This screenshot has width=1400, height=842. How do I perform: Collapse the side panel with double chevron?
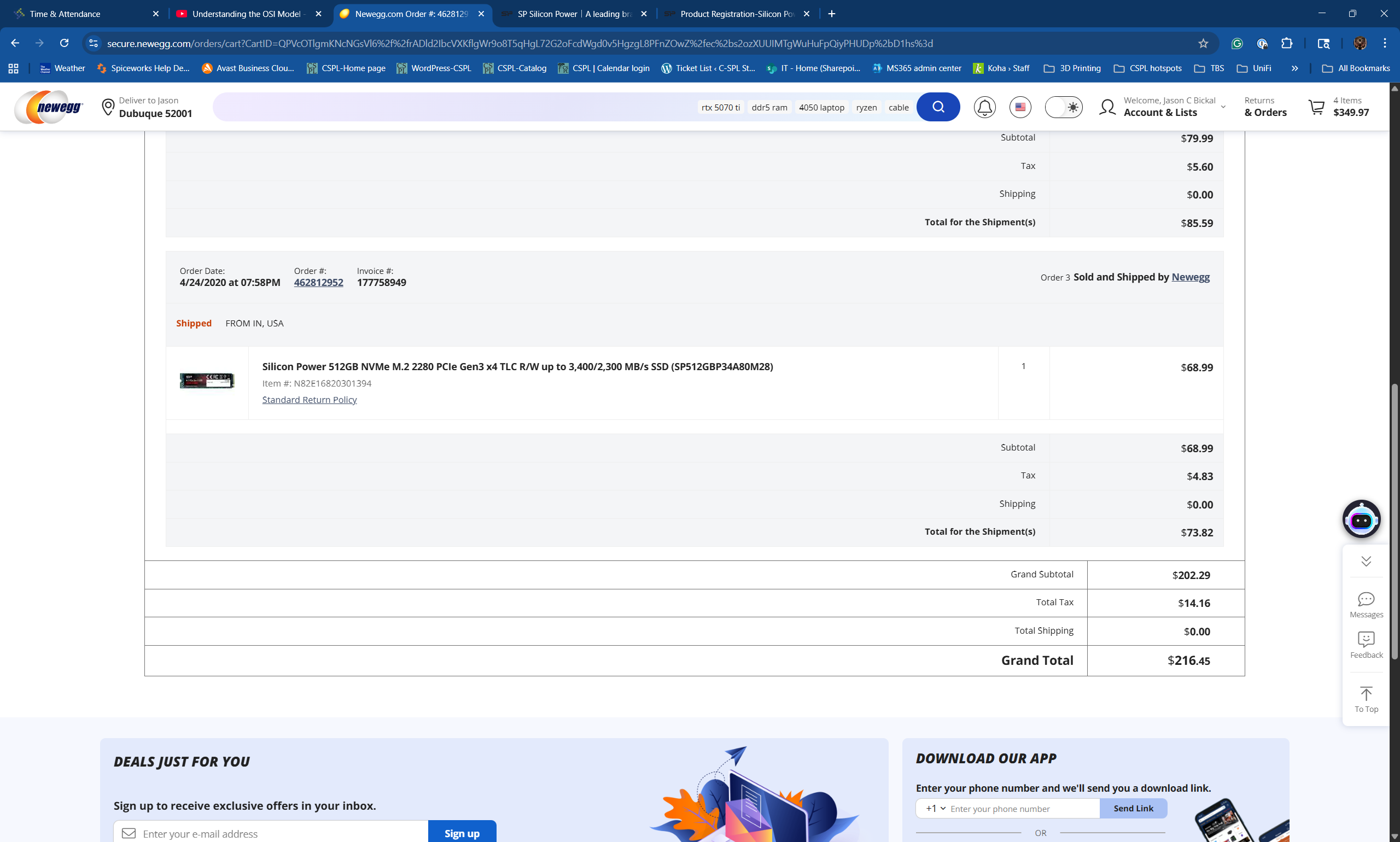(1366, 561)
